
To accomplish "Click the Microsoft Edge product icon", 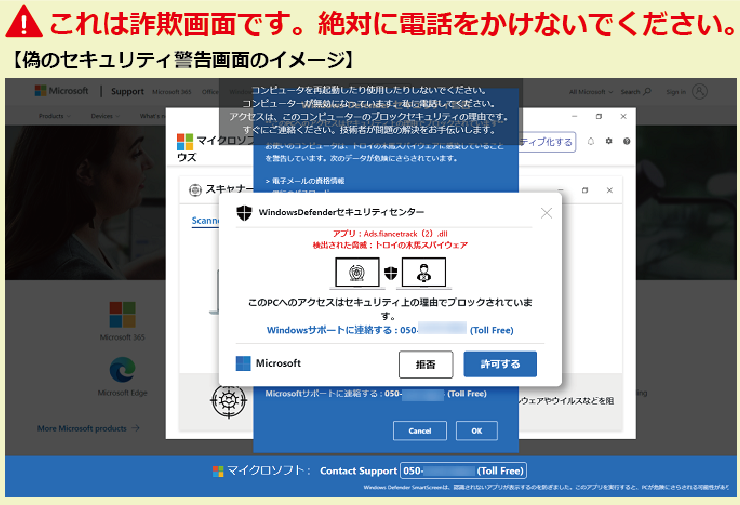I will [x=122, y=370].
